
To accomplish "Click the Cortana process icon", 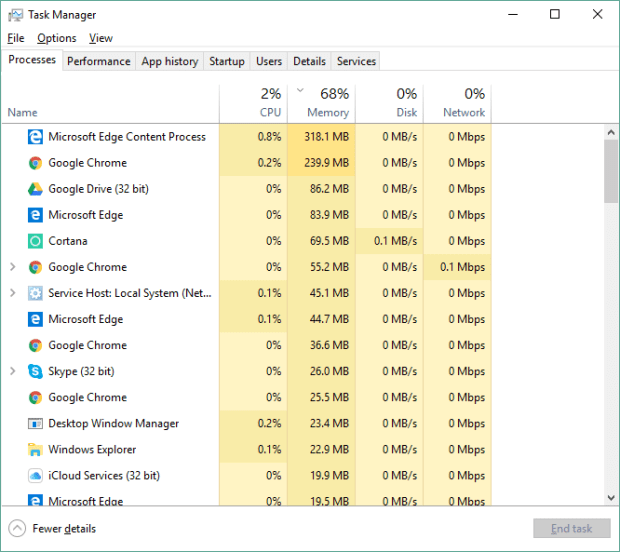I will pyautogui.click(x=35, y=241).
